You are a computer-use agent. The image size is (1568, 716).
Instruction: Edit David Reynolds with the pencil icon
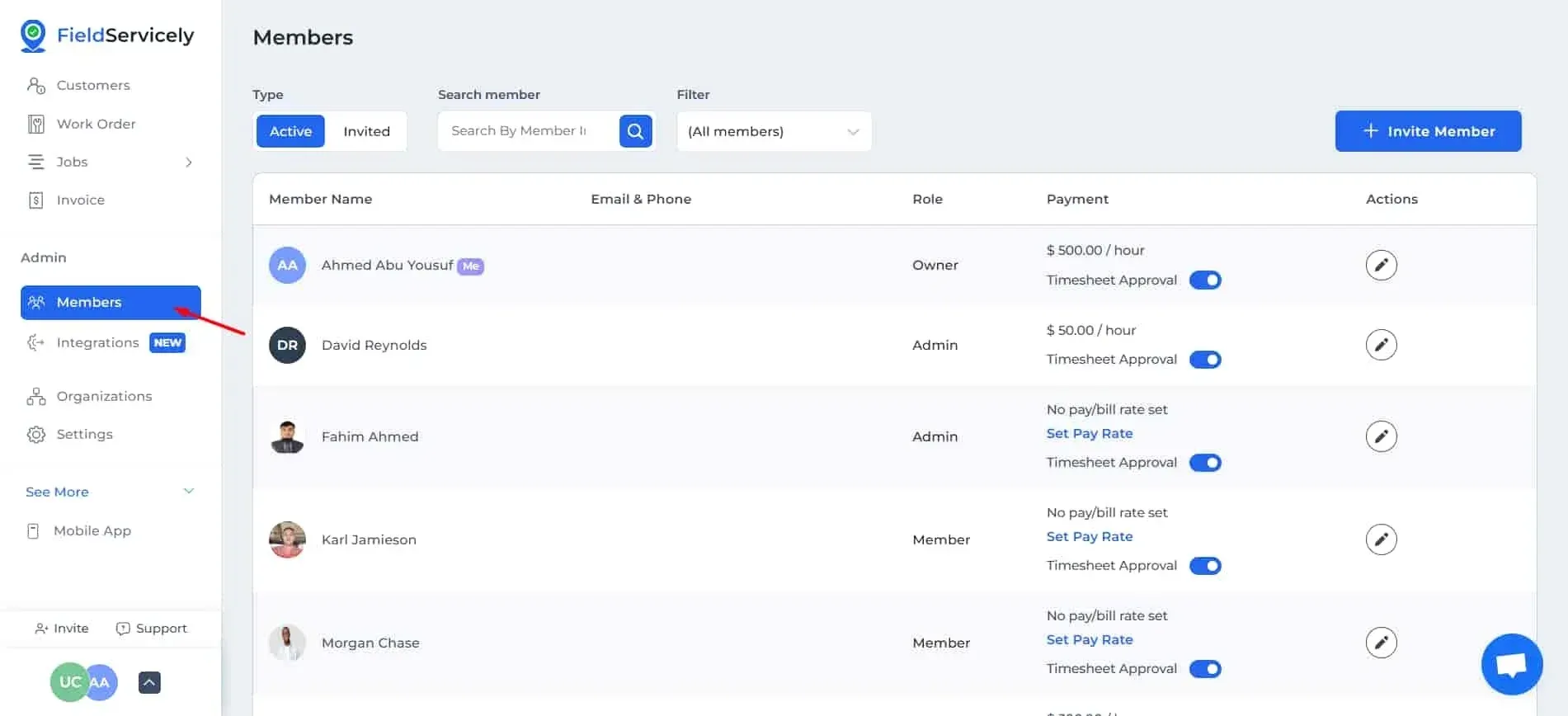pyautogui.click(x=1381, y=345)
